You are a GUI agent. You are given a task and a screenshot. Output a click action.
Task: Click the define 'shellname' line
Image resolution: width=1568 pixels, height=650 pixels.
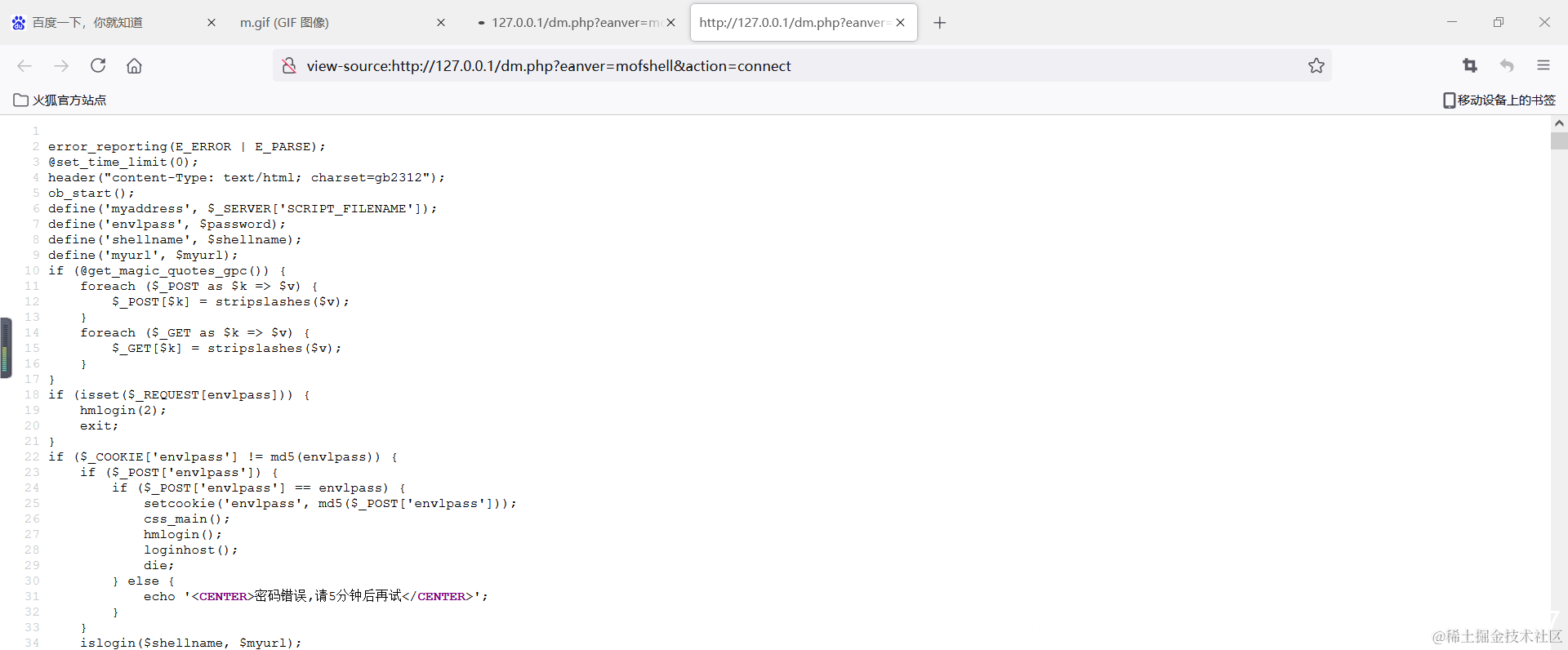(x=175, y=240)
